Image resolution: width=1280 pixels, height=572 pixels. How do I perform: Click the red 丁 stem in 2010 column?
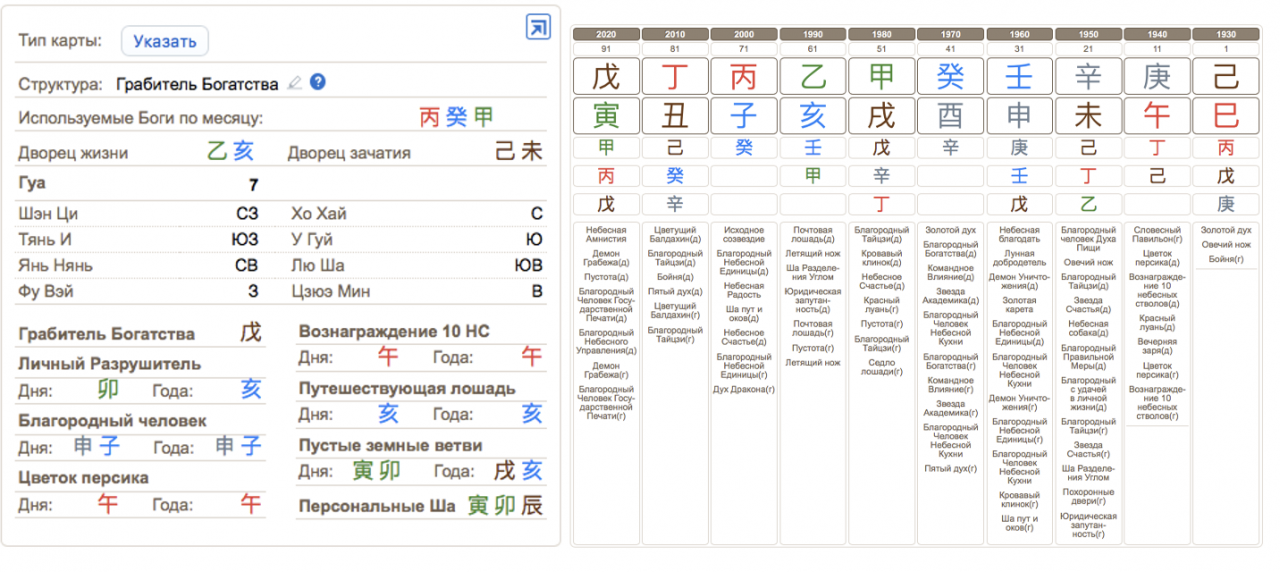click(x=675, y=76)
